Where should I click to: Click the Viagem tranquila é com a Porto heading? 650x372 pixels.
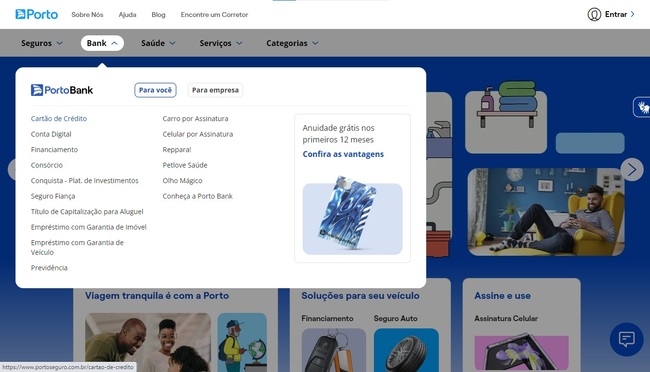tap(157, 296)
